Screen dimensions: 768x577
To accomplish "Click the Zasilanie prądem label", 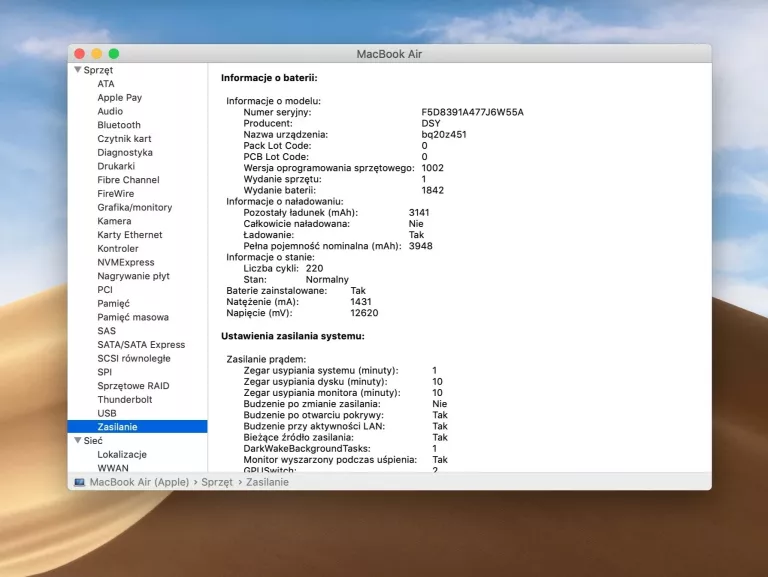I will coord(266,360).
